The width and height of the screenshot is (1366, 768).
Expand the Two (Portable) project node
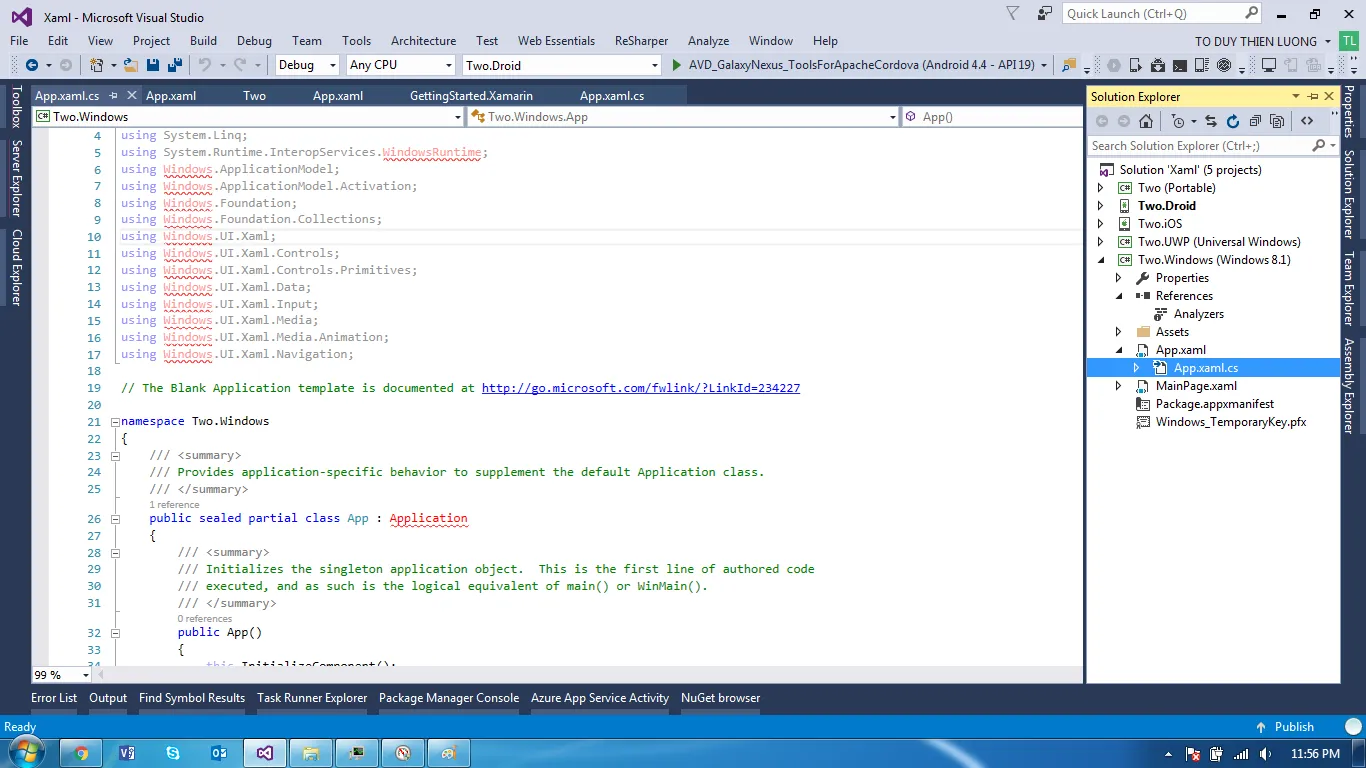click(x=1101, y=188)
